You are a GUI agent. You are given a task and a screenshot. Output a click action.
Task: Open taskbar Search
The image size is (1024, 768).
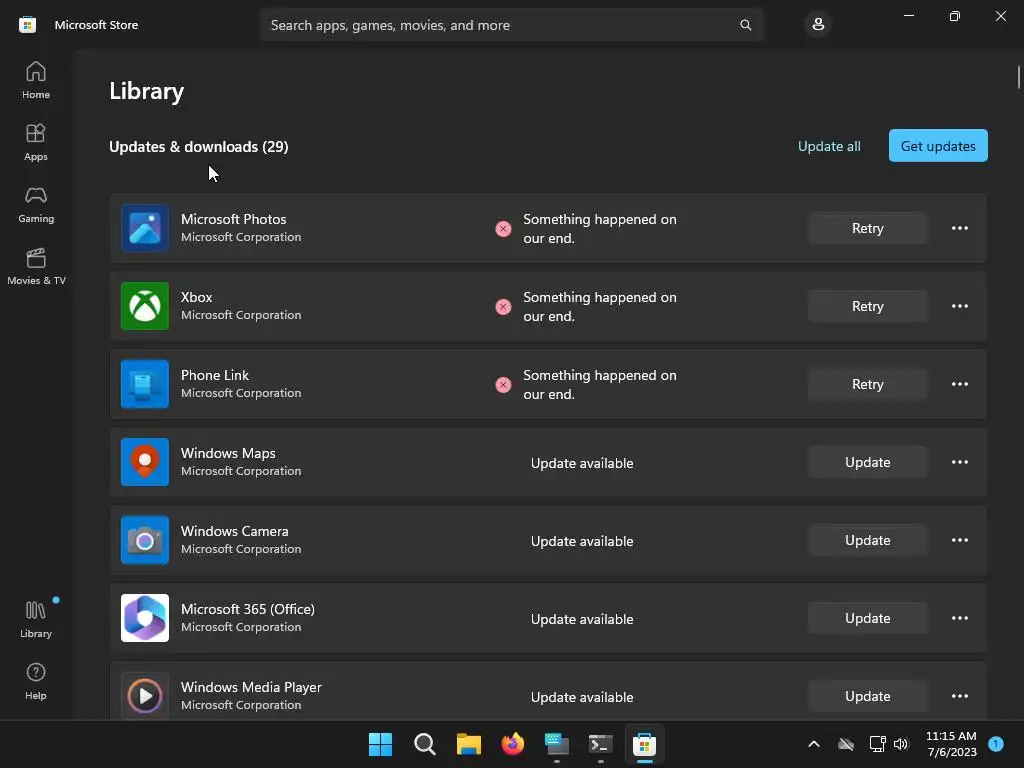[x=424, y=744]
